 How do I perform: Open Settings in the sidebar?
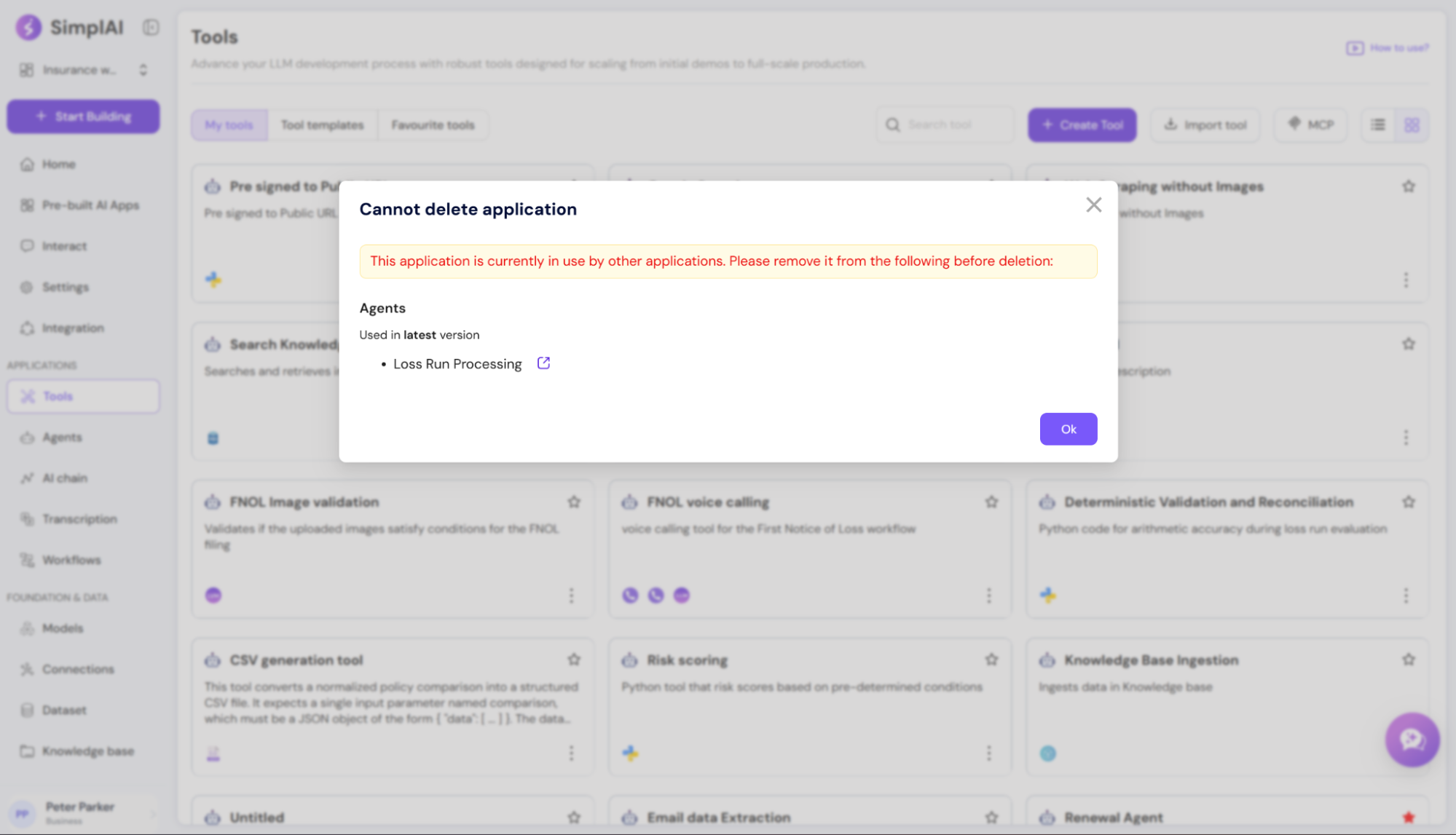(65, 287)
